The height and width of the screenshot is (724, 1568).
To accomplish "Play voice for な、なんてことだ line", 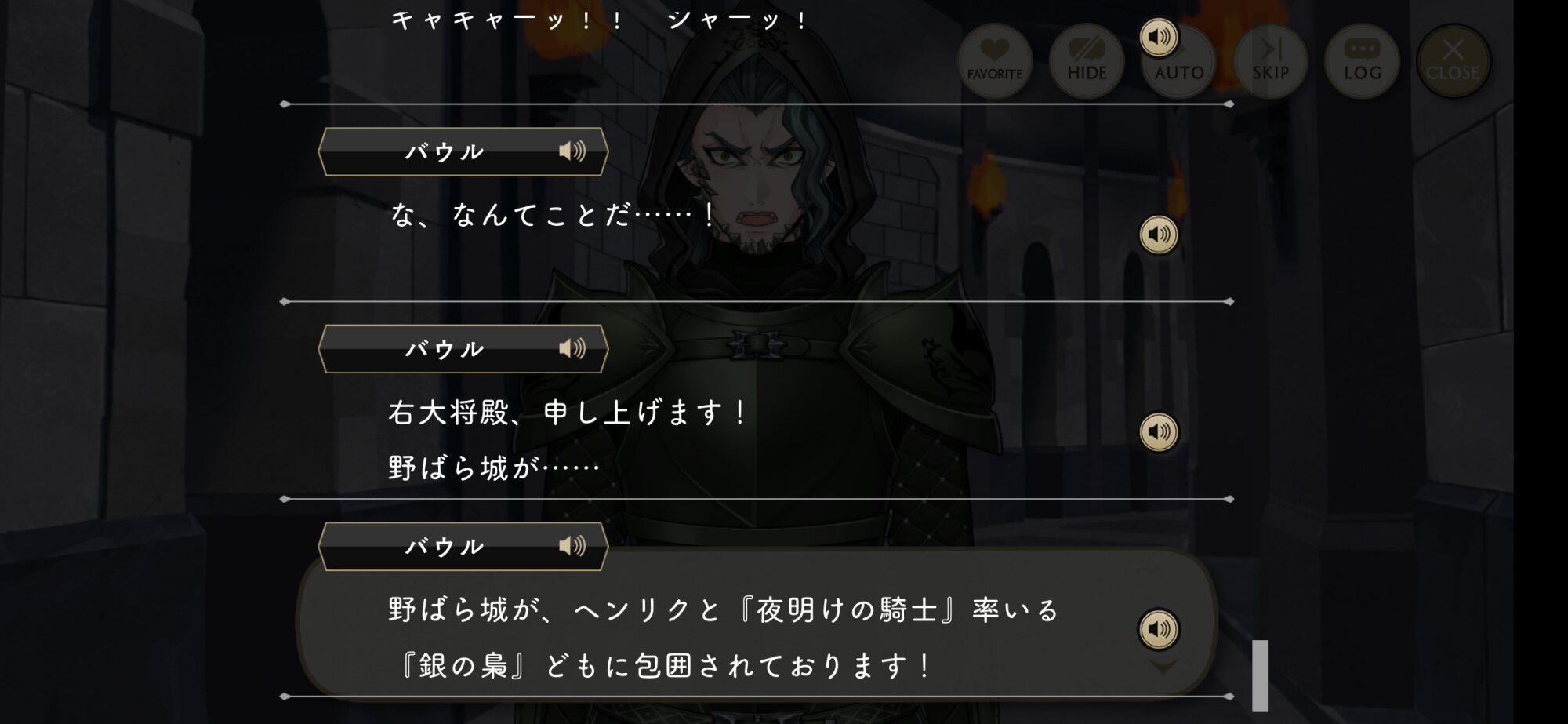I will (1158, 235).
